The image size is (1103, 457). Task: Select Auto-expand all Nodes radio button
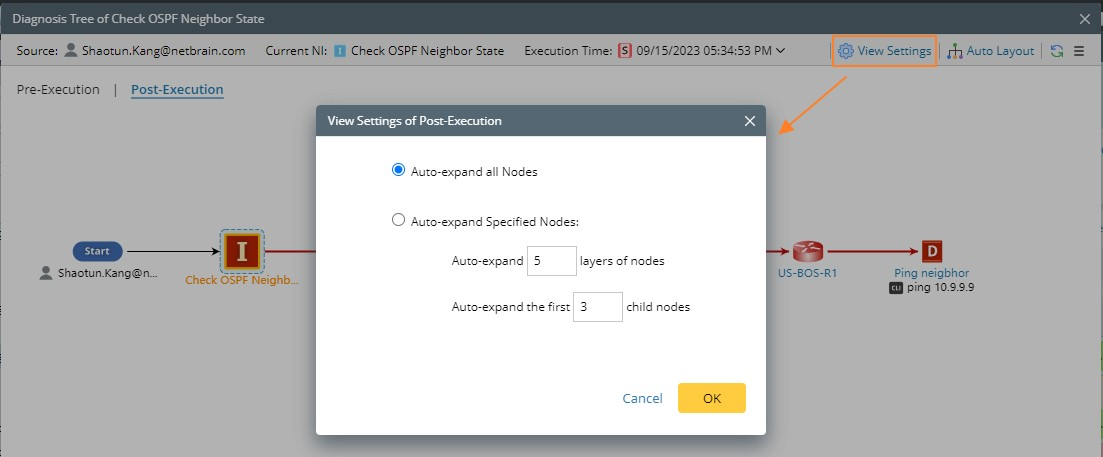398,171
